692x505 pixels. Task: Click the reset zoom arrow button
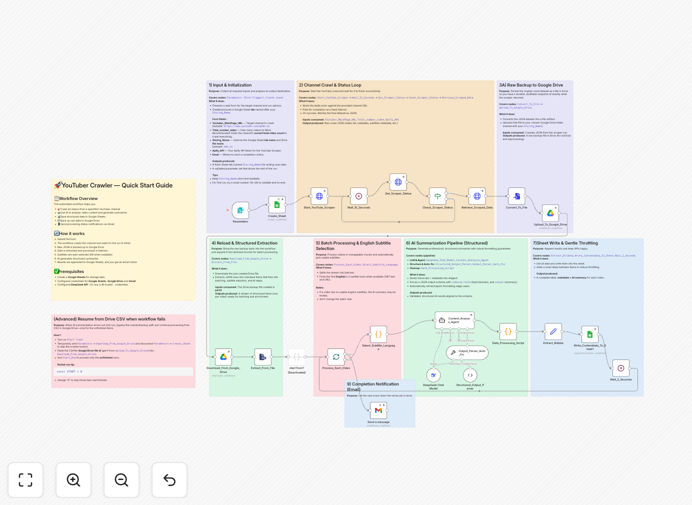pyautogui.click(x=169, y=480)
